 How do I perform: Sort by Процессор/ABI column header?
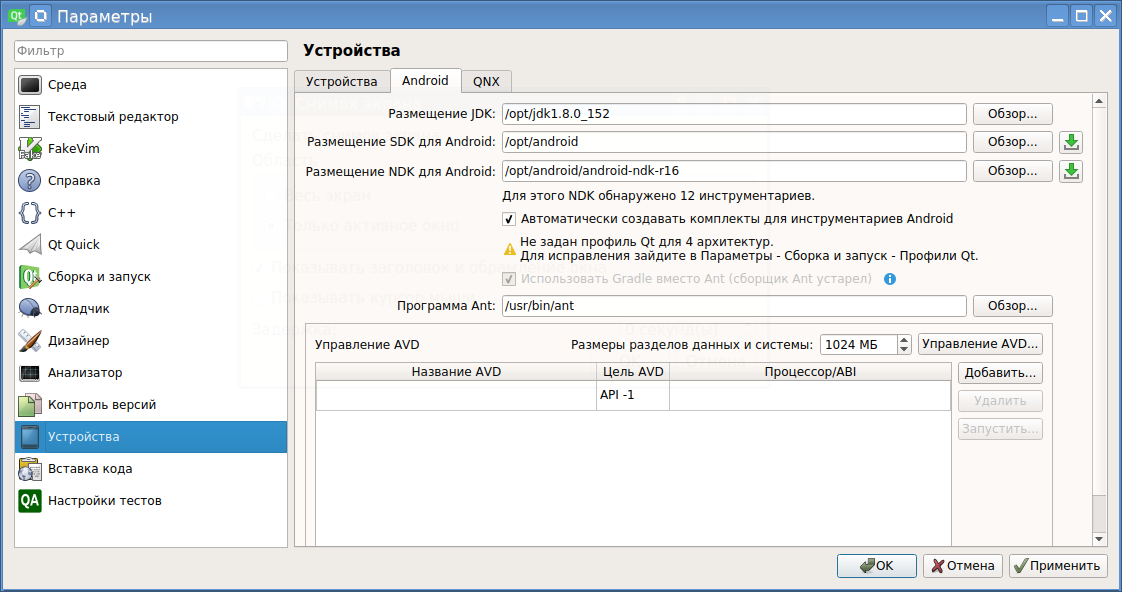tap(810, 372)
